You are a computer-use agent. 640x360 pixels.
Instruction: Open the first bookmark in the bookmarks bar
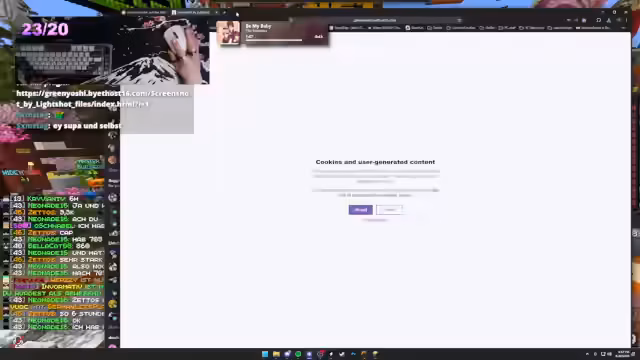[x=348, y=28]
